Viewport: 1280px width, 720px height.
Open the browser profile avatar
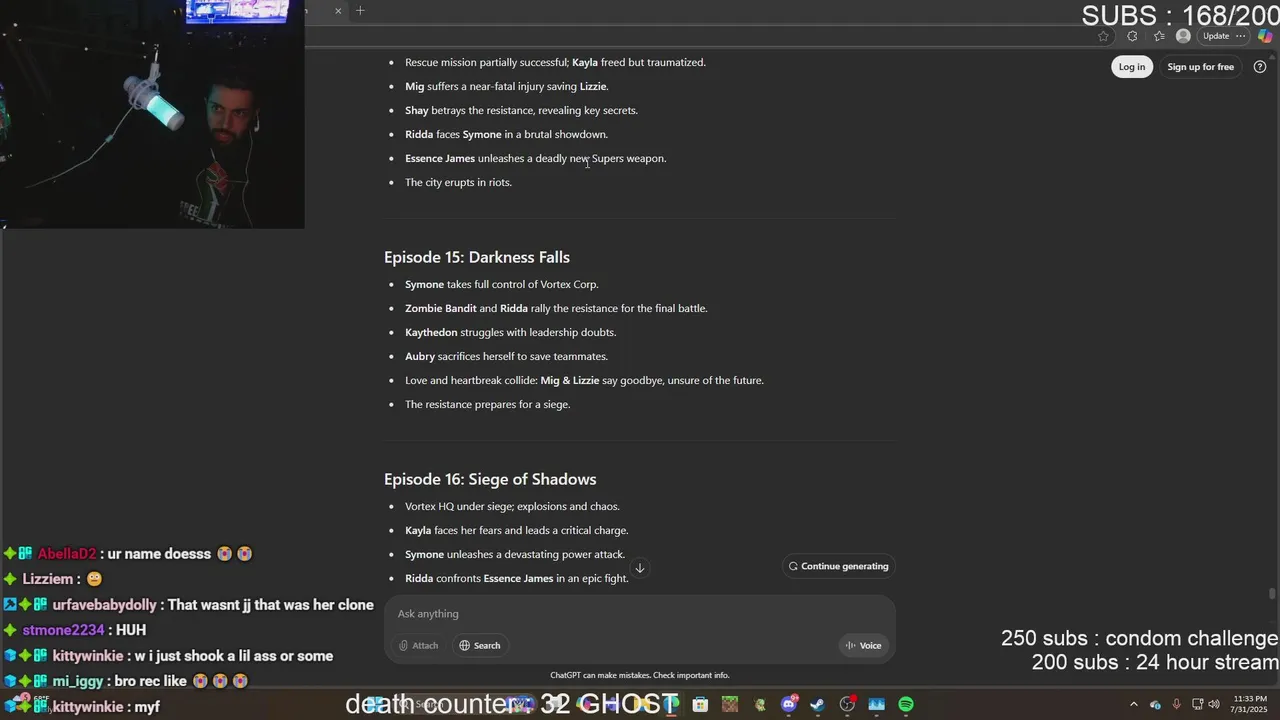1184,36
